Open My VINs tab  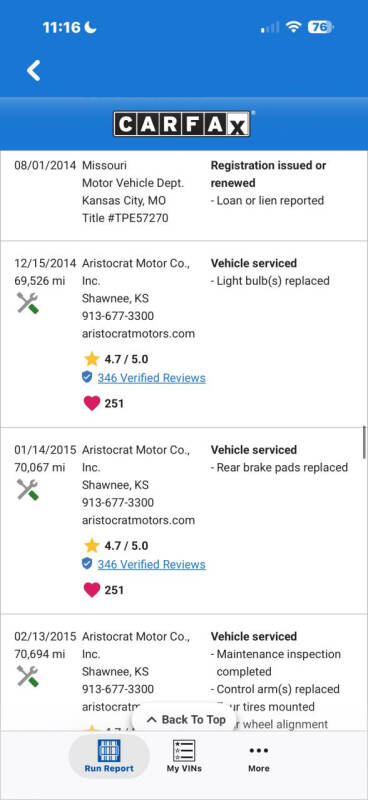coord(184,756)
